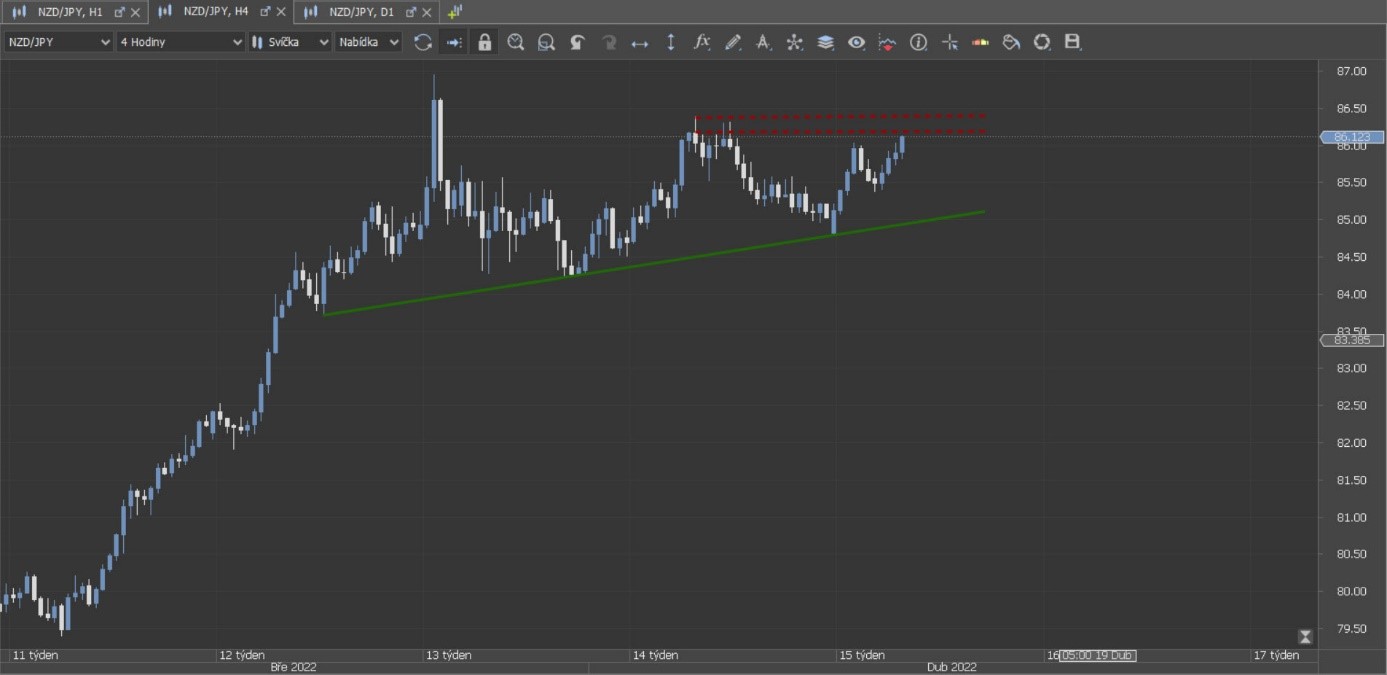The image size is (1387, 675).
Task: Switch to the NZD/JPY, H1 tab
Action: [x=69, y=12]
